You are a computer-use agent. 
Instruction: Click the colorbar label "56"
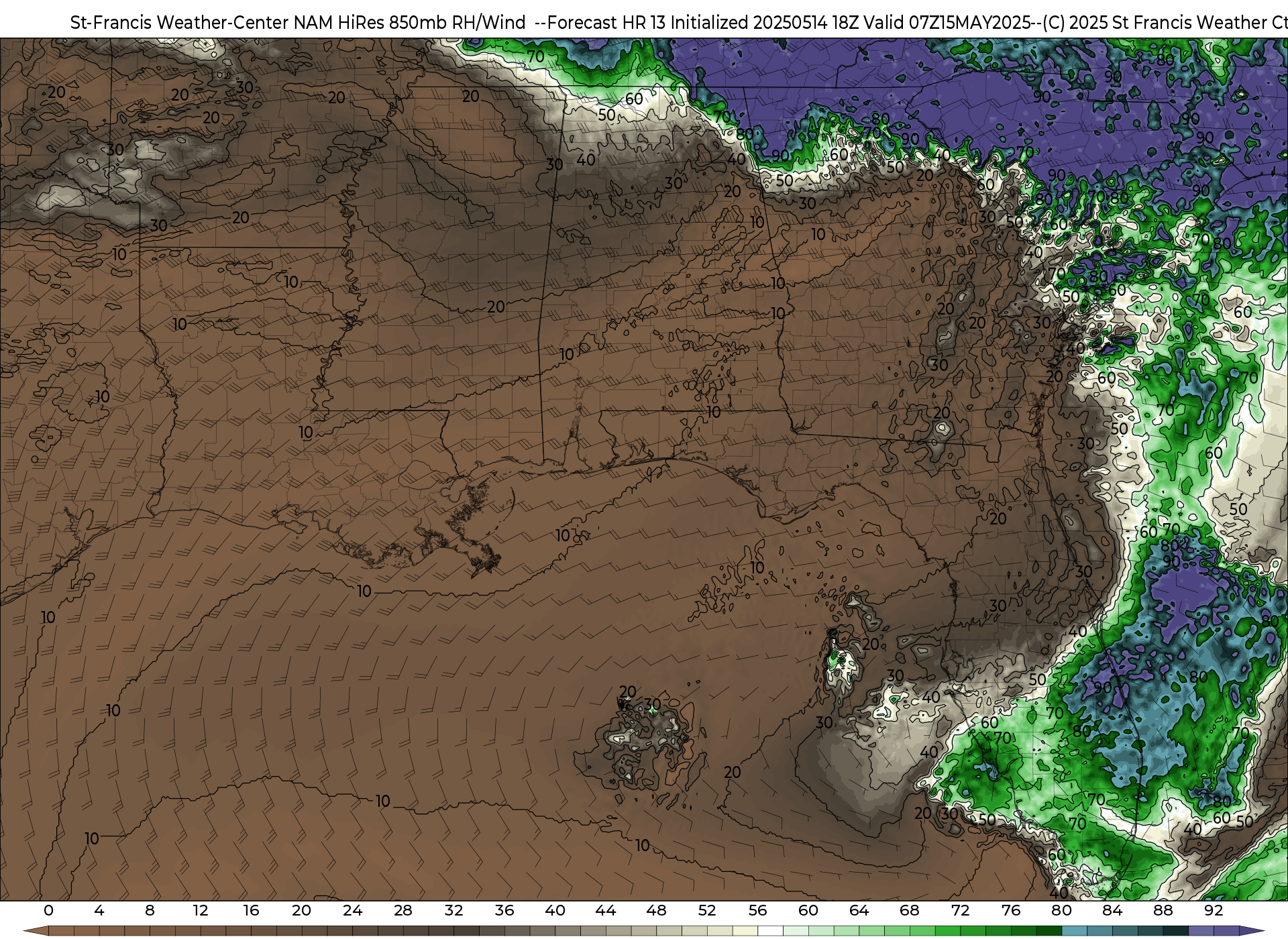(x=757, y=910)
